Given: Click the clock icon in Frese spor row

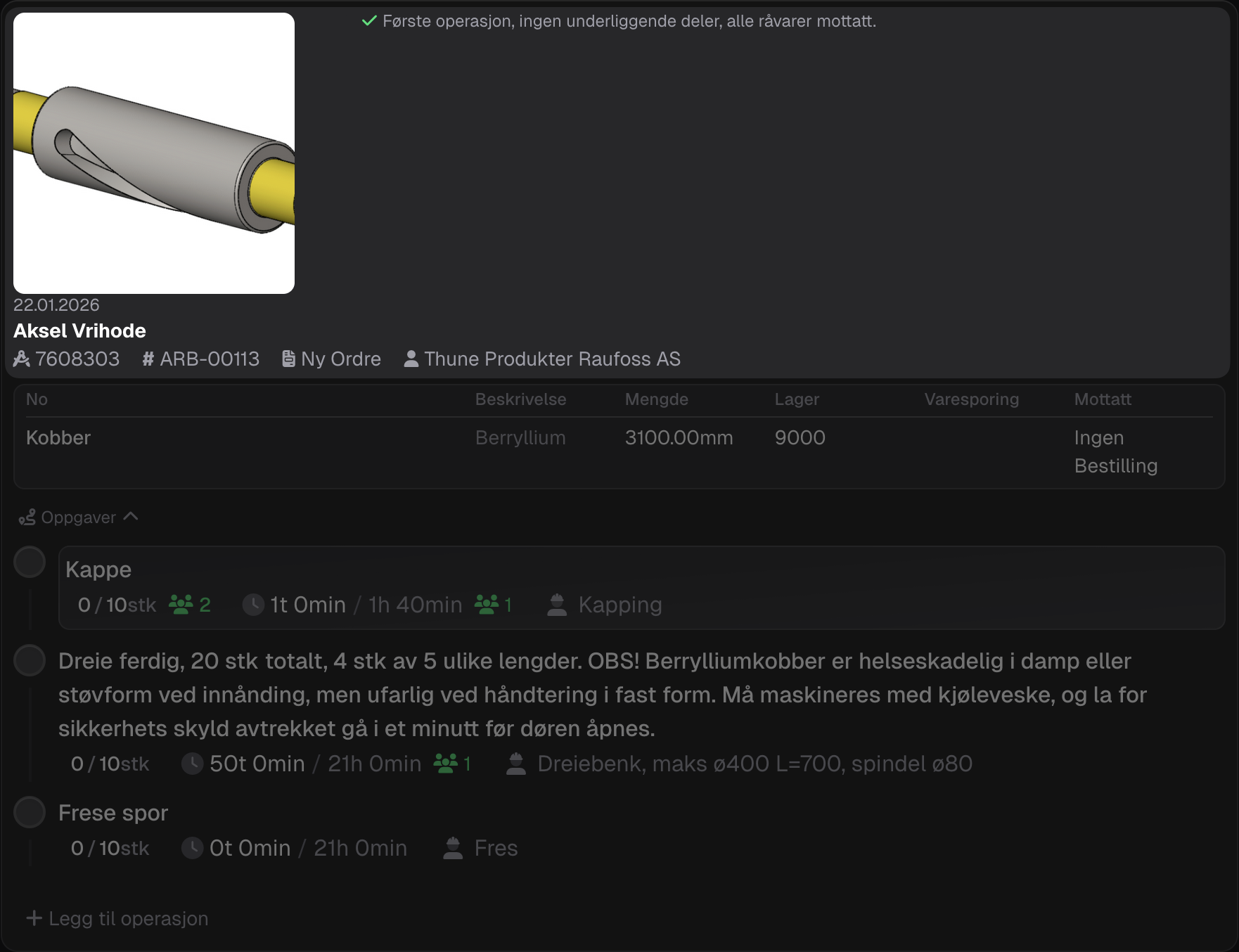Looking at the screenshot, I should [x=192, y=848].
